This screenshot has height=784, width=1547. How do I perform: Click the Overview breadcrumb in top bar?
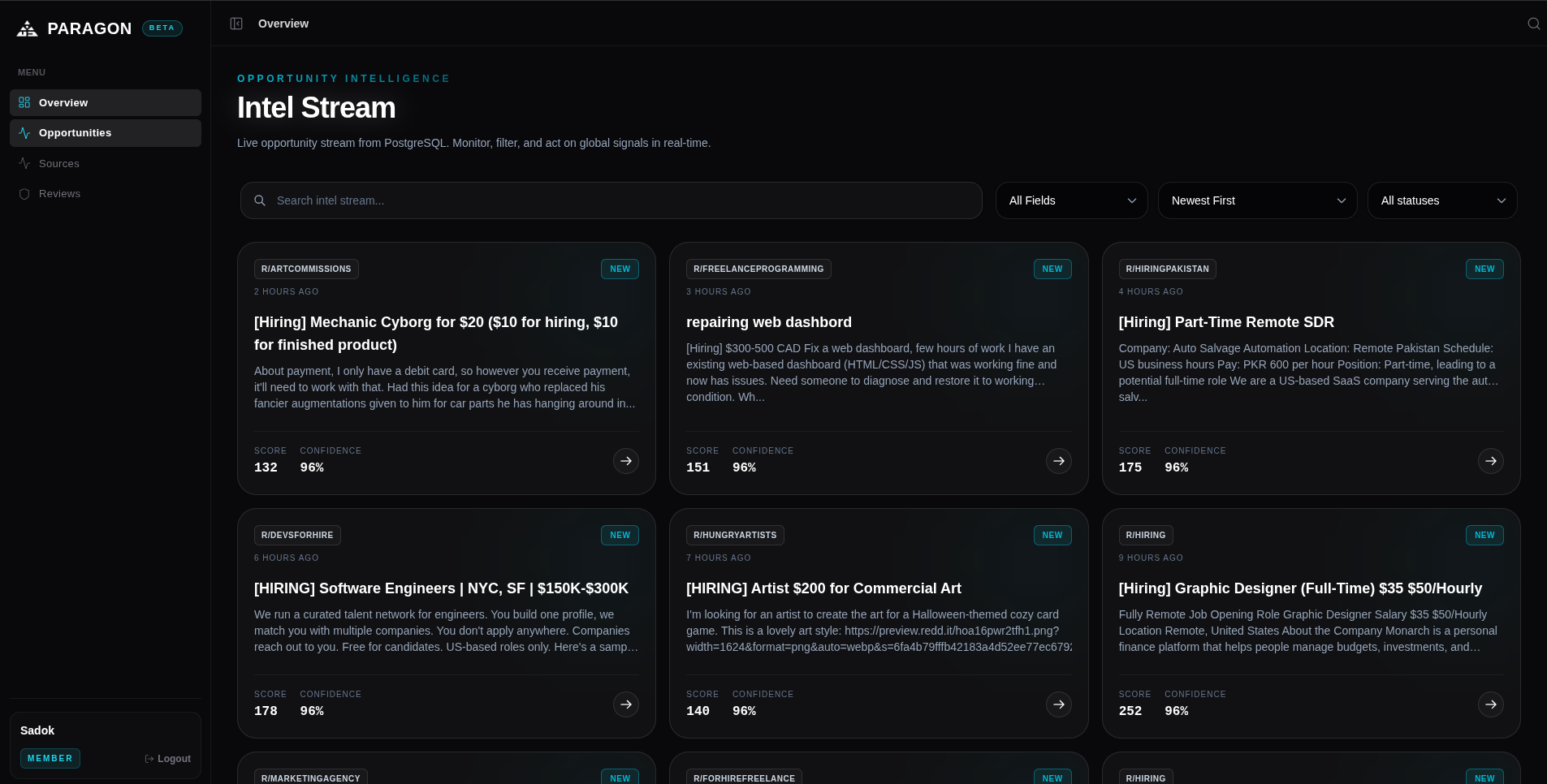[x=283, y=24]
